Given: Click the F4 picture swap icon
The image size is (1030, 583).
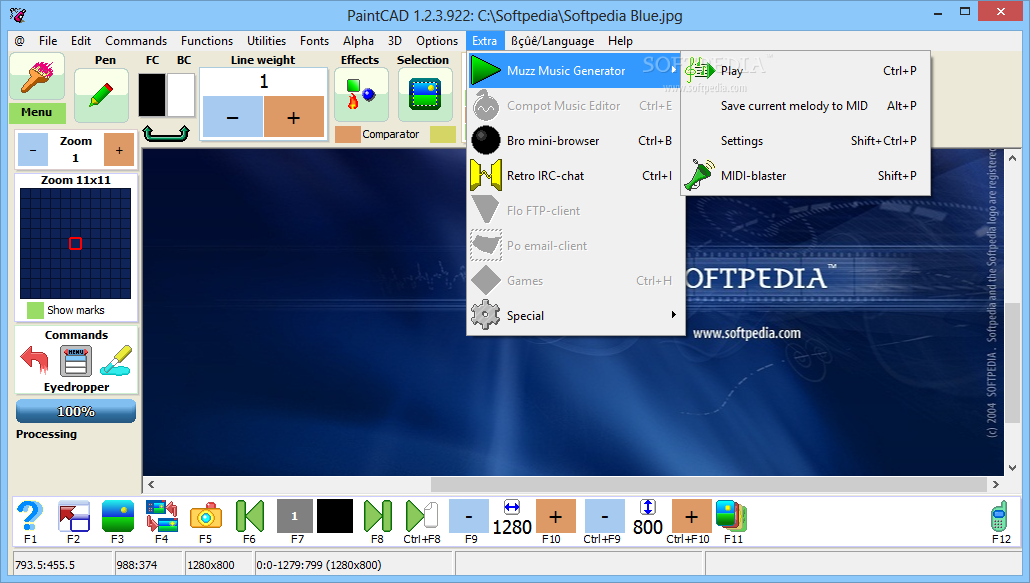Looking at the screenshot, I should point(162,516).
